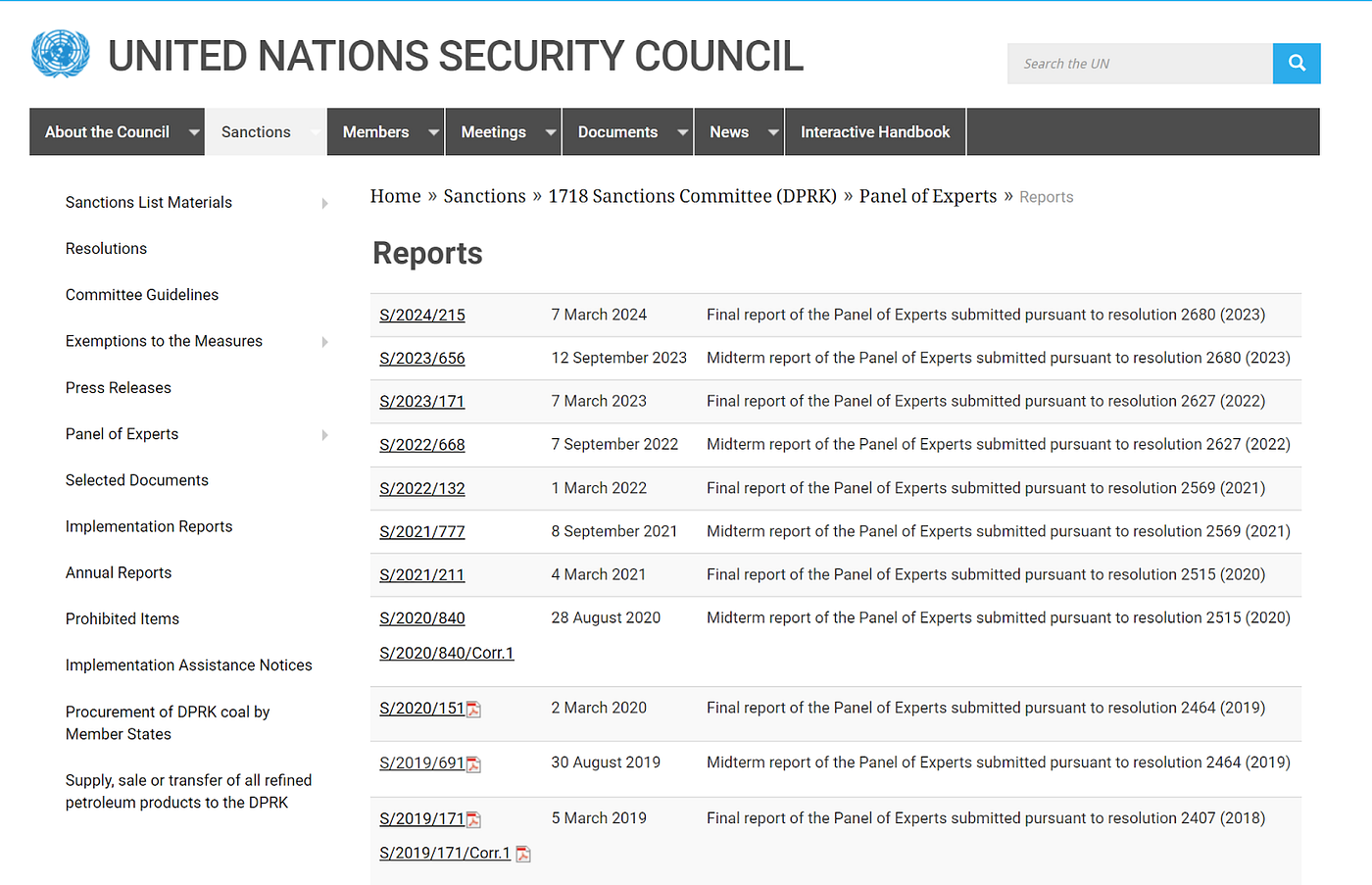Viewport: 1372px width, 885px height.
Task: Expand Sanctions List Materials submenu arrow
Action: click(324, 203)
